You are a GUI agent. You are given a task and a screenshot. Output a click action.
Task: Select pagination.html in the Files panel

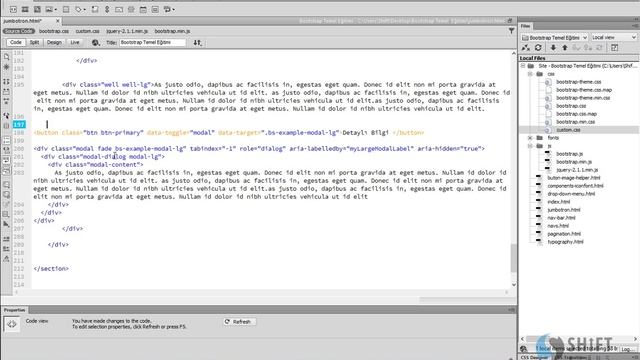coord(564,234)
